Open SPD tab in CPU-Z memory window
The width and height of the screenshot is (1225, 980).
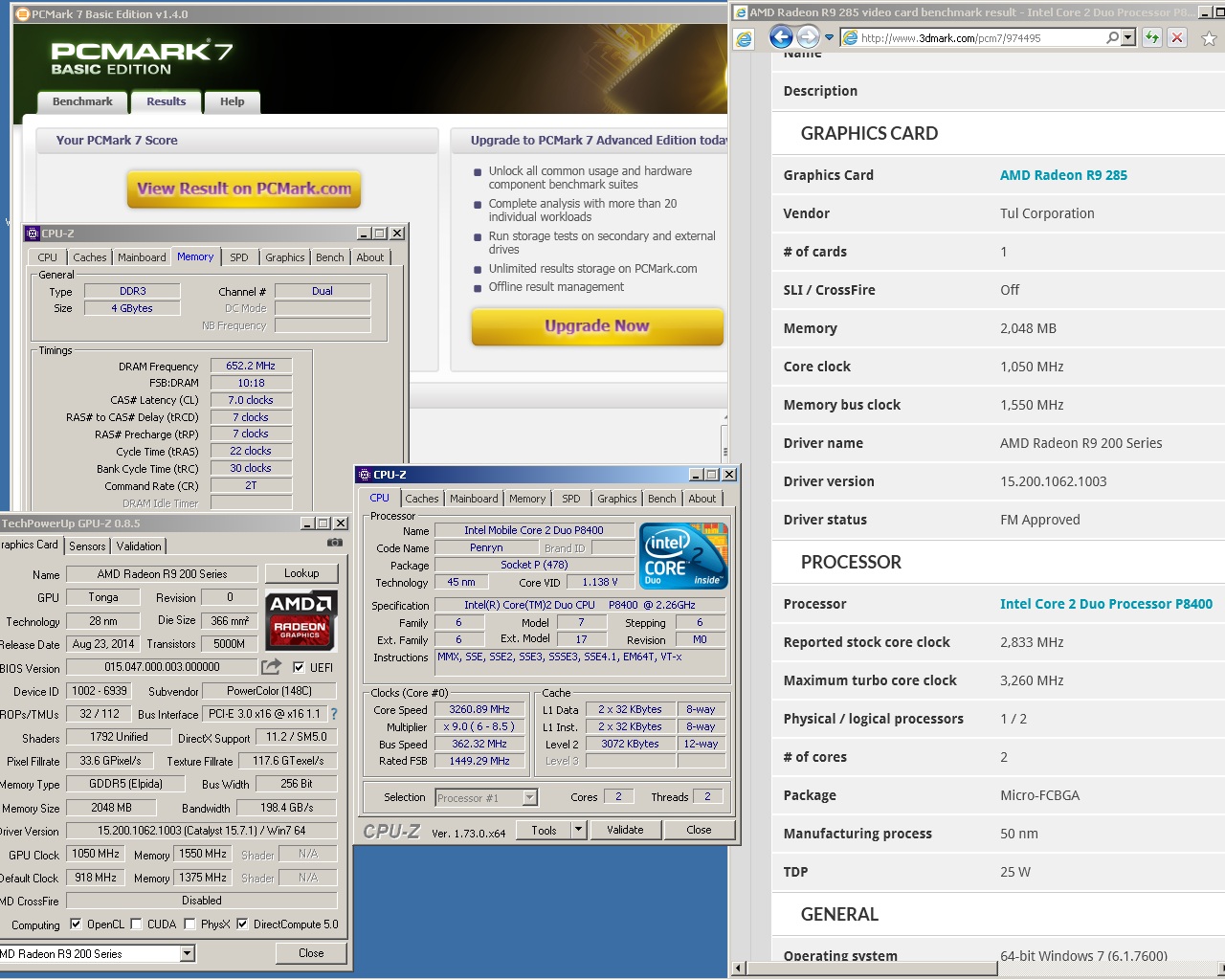pyautogui.click(x=239, y=257)
